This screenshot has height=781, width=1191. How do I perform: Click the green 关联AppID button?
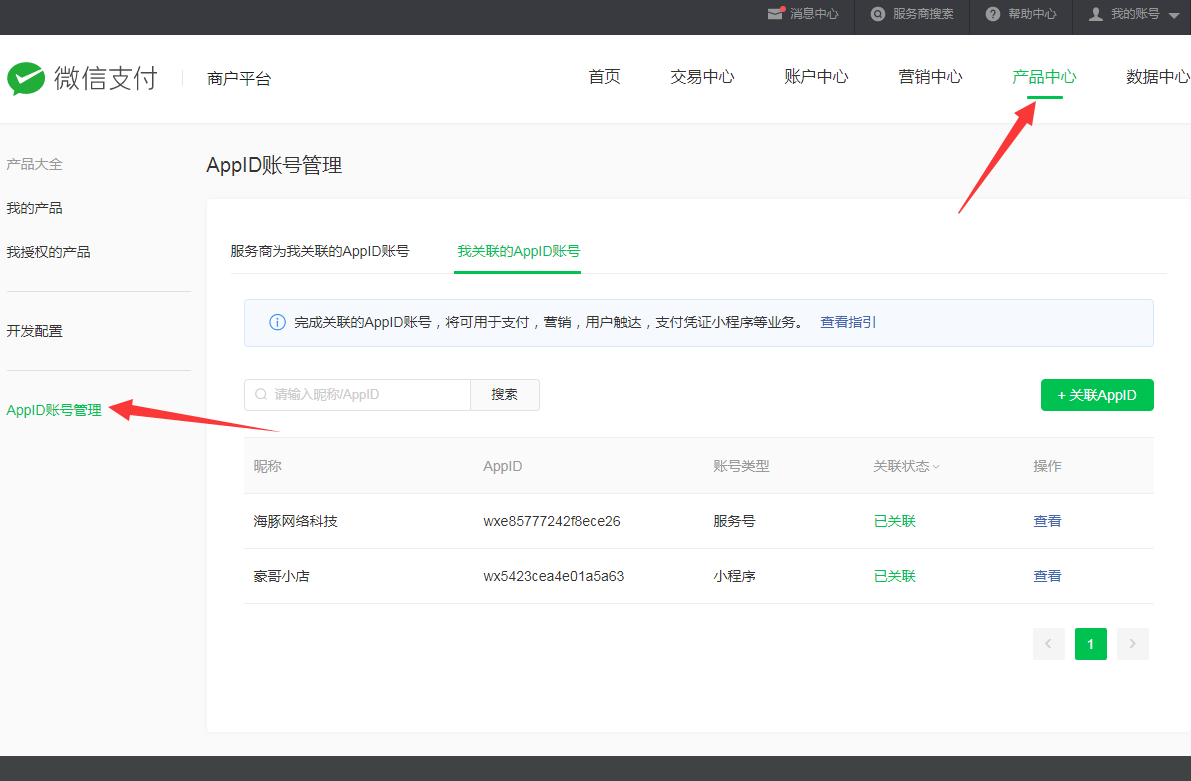1097,395
